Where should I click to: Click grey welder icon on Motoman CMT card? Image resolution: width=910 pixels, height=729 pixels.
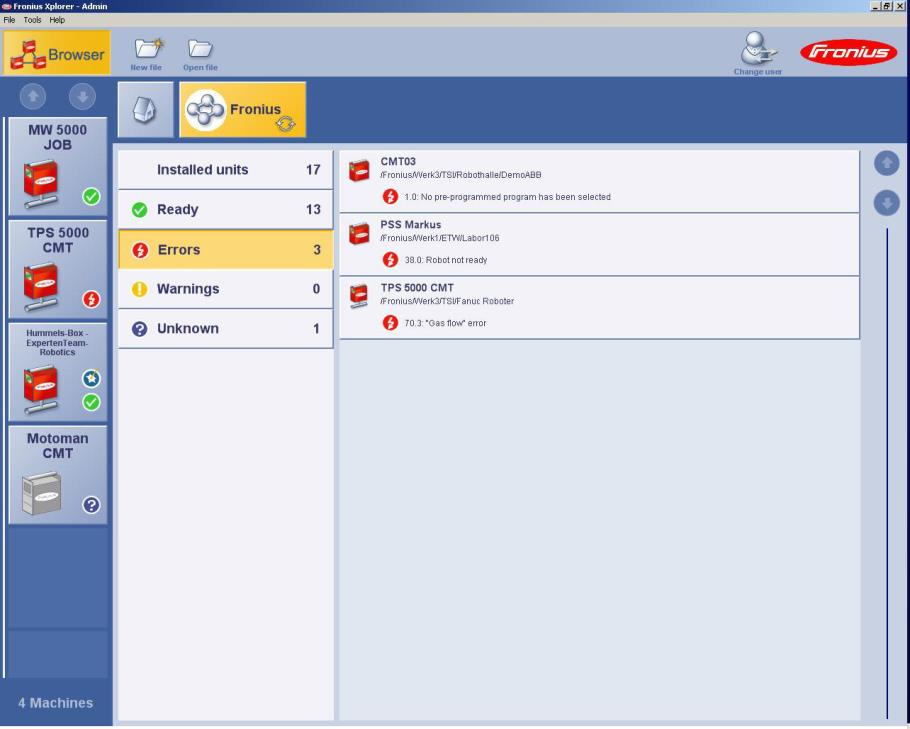[42, 493]
